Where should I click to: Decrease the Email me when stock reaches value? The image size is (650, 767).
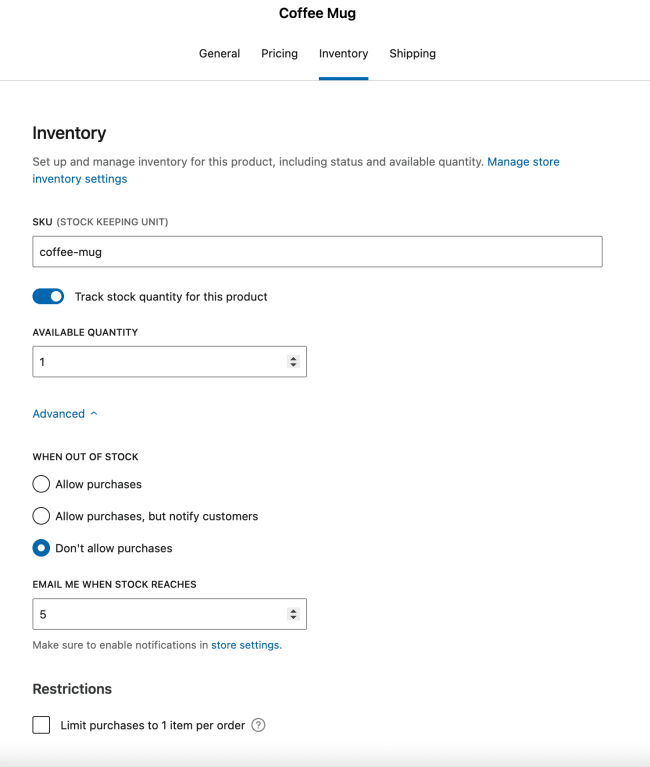point(293,617)
